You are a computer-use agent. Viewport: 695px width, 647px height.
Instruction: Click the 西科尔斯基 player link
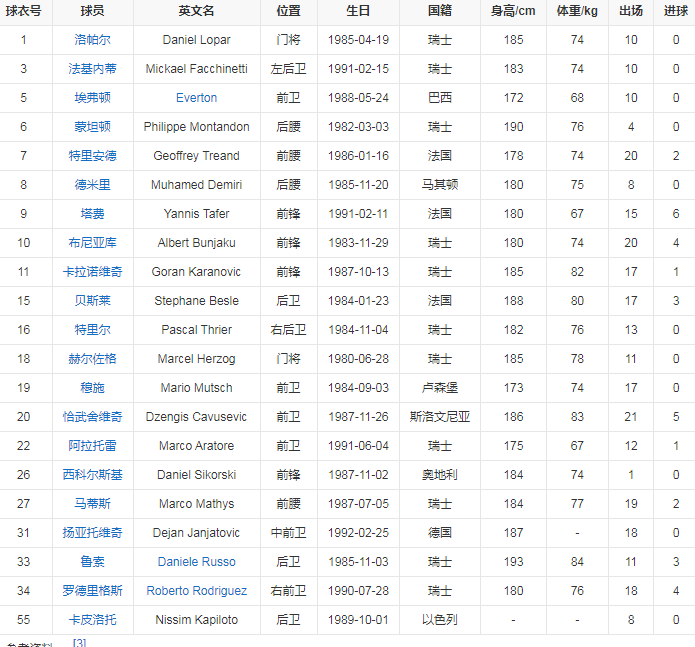[92, 475]
